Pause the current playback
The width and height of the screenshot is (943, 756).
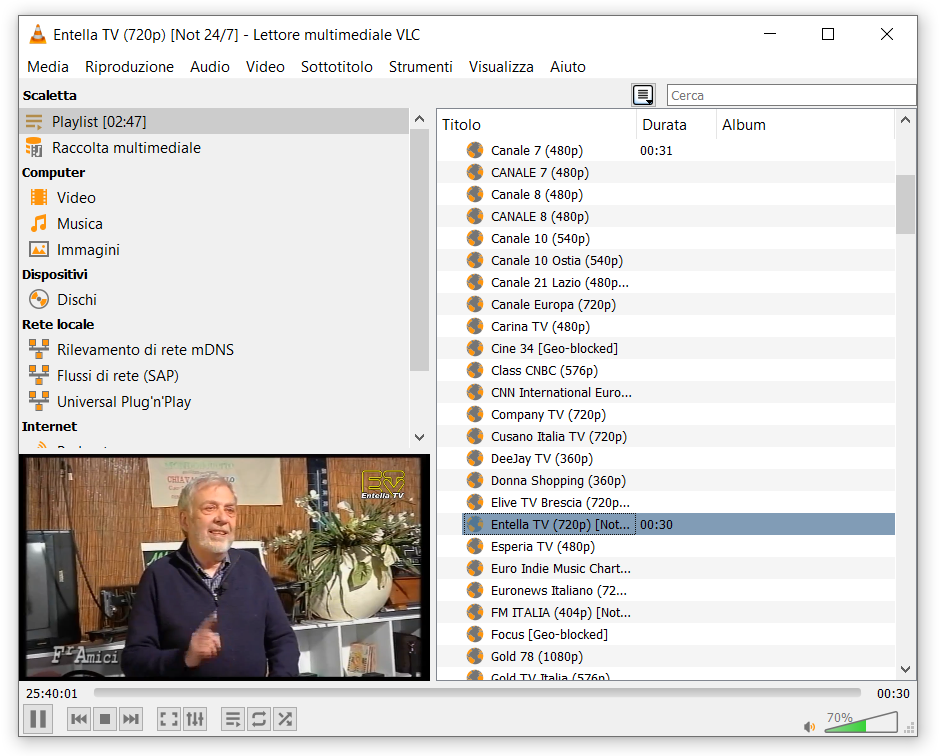point(38,718)
